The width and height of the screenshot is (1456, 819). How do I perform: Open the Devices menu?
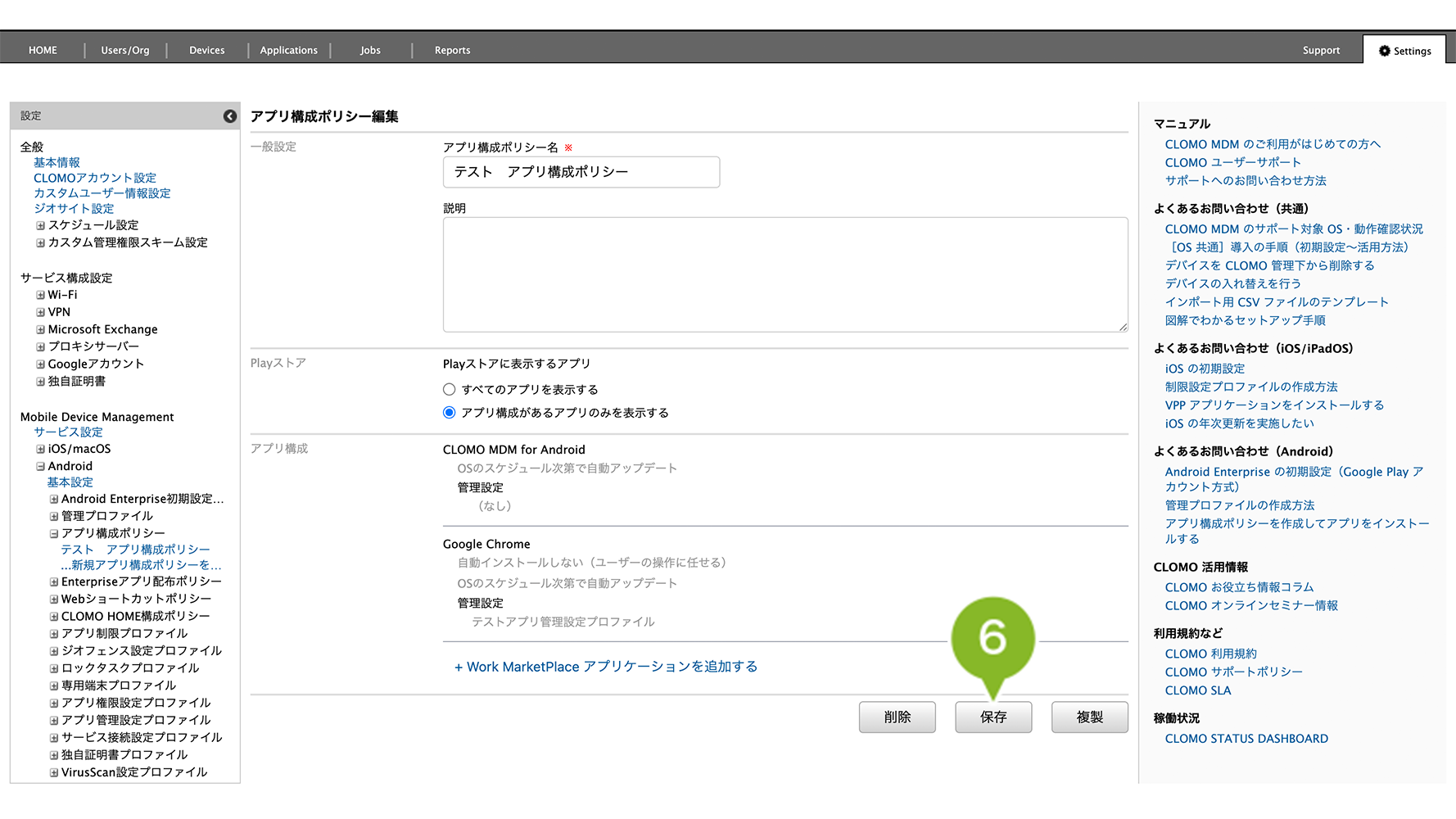point(206,51)
